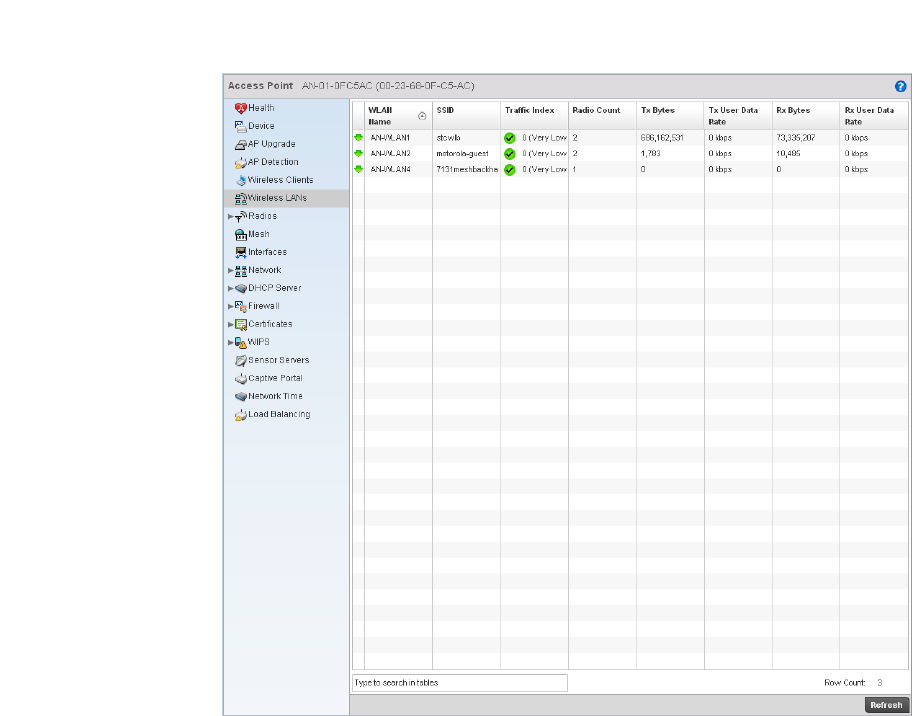Click Rx Bytes value 73,335,207

(x=796, y=138)
